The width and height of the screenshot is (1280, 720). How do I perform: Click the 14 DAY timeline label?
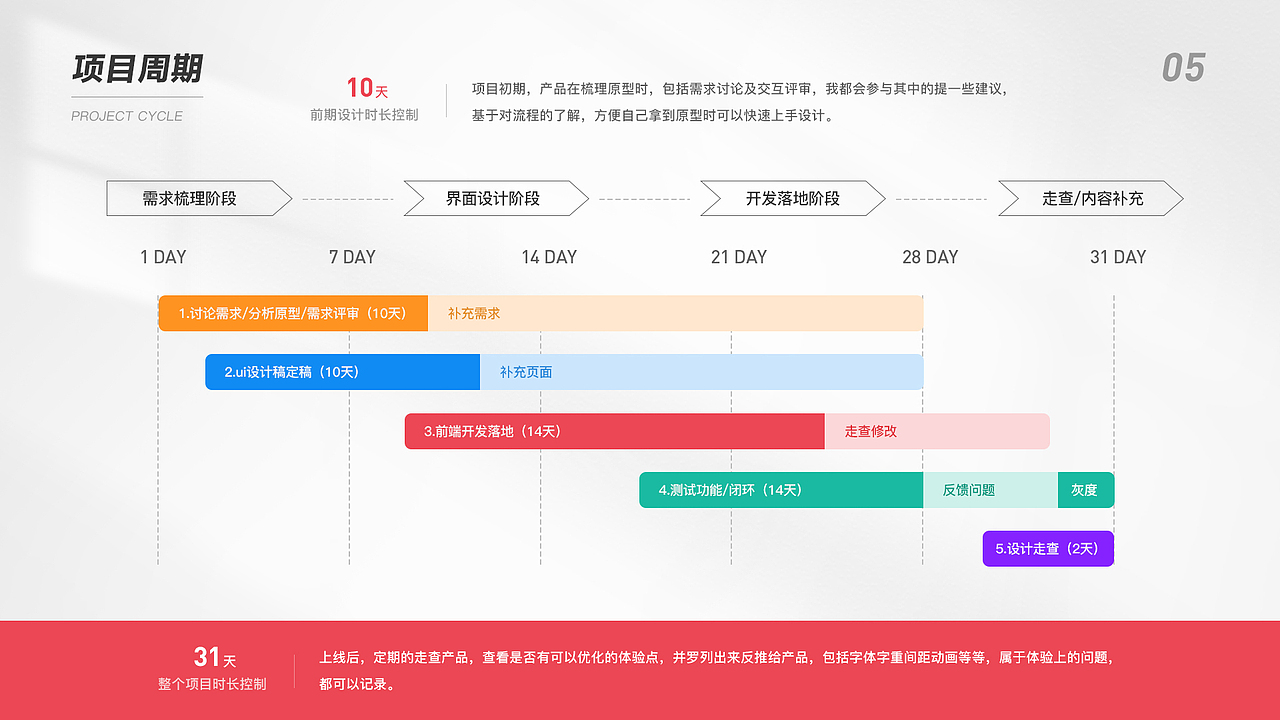(x=548, y=257)
